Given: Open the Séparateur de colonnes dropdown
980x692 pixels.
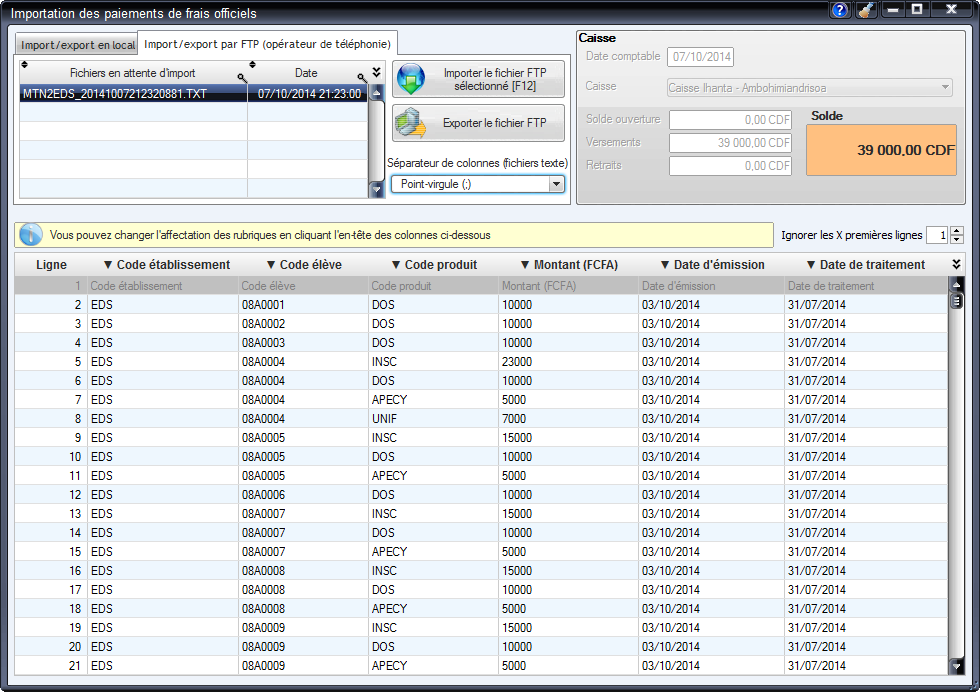Looking at the screenshot, I should click(x=556, y=184).
